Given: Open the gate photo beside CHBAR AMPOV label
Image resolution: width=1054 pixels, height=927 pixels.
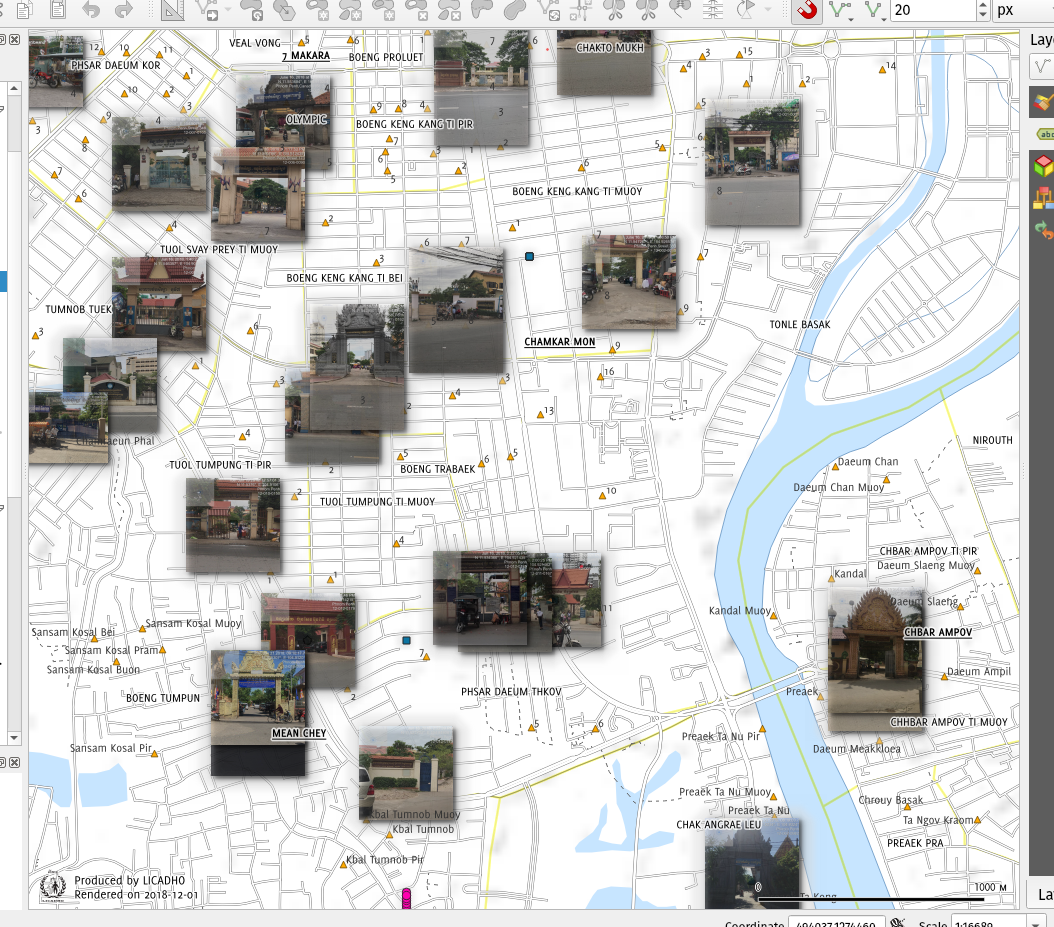Looking at the screenshot, I should tap(875, 659).
